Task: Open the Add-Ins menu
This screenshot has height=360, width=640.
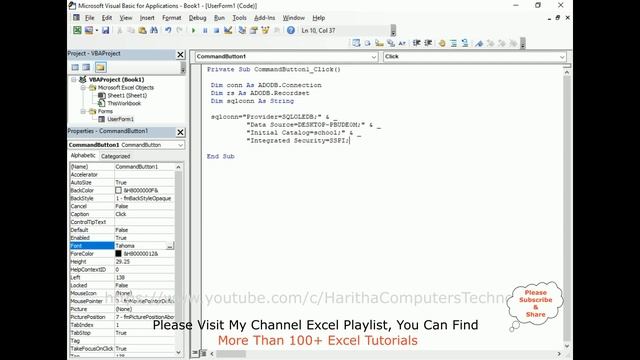Action: point(264,18)
